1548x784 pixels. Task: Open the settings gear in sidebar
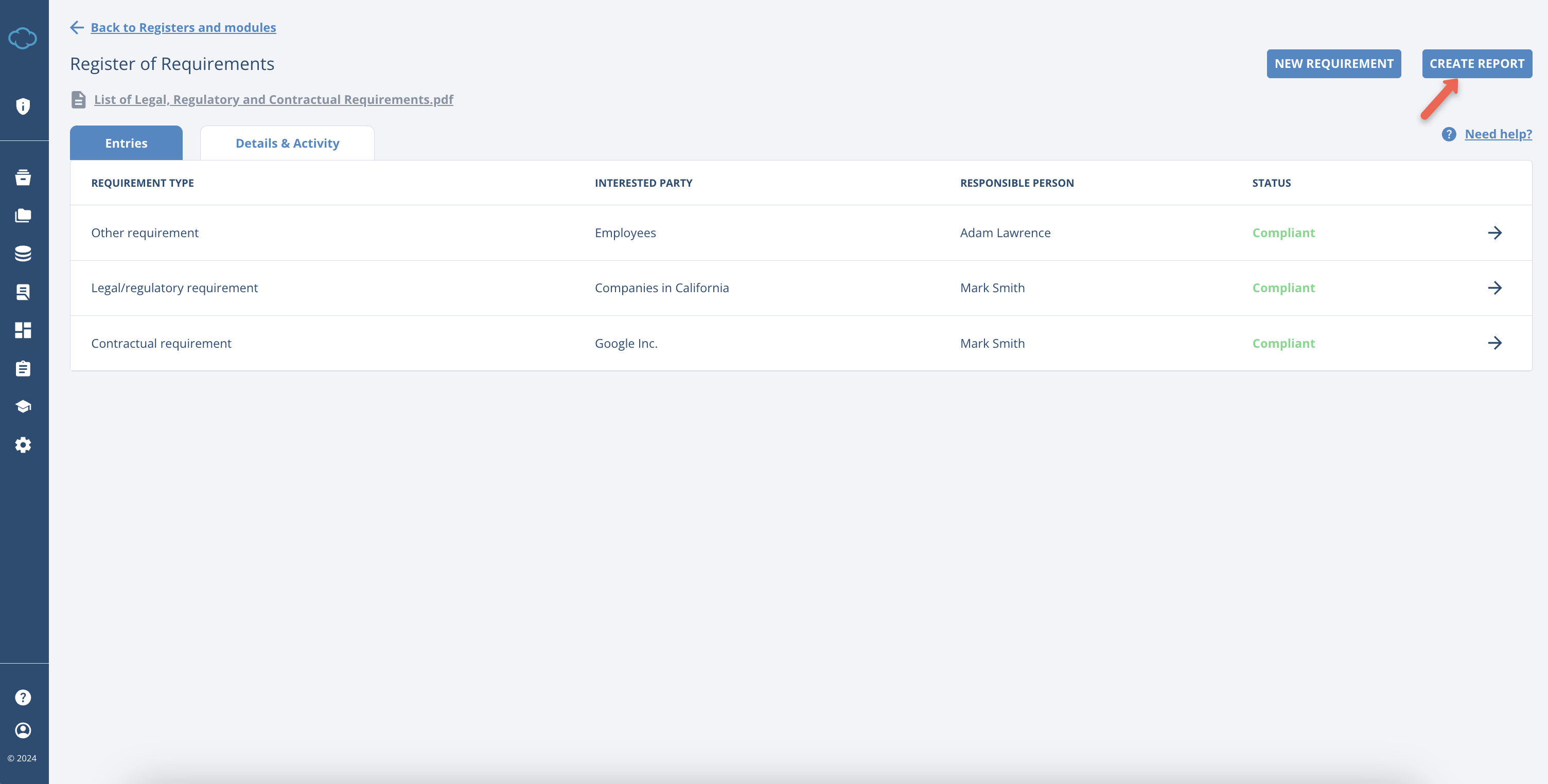click(23, 445)
